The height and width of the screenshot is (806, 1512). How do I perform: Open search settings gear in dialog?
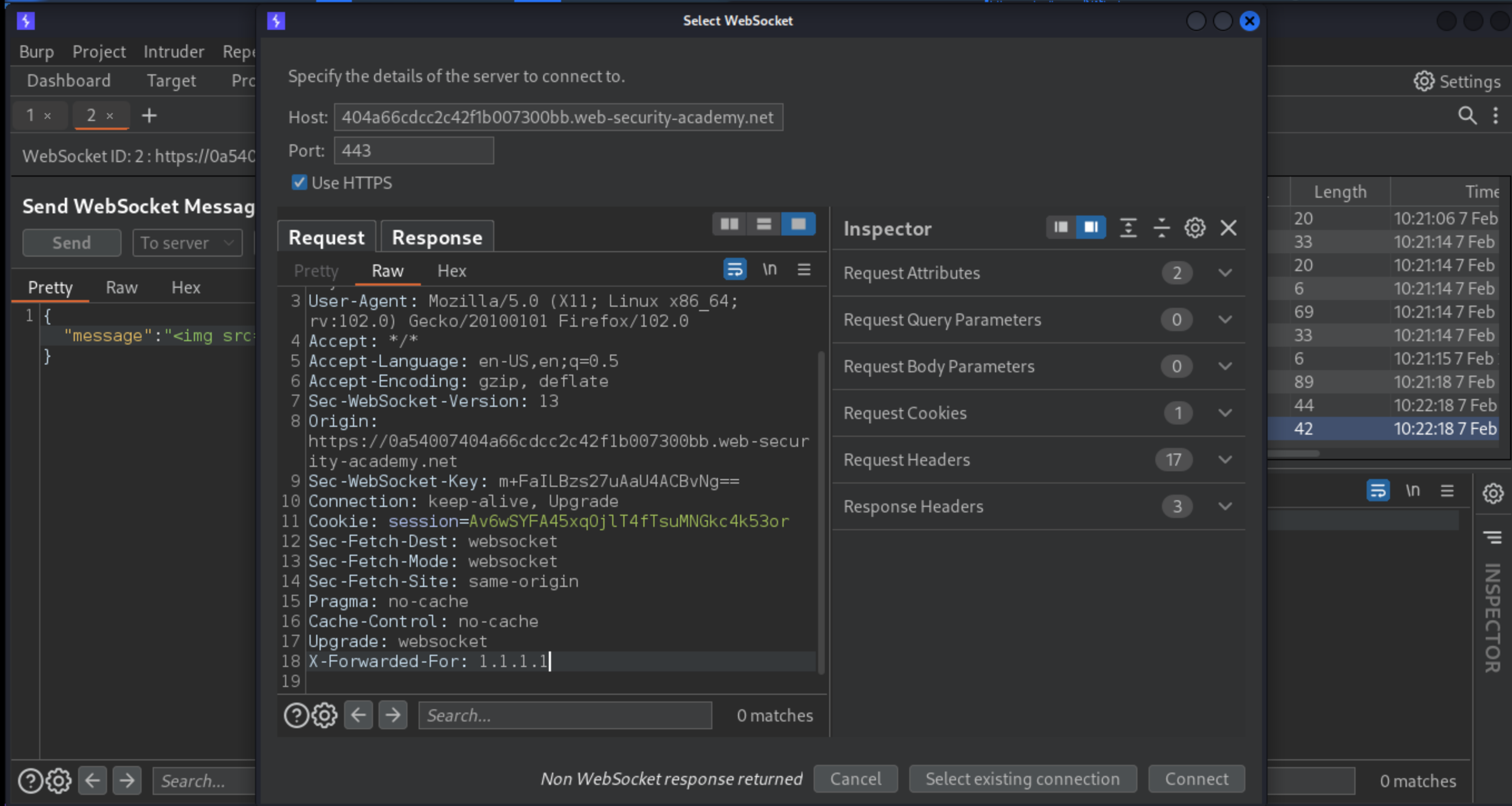325,715
